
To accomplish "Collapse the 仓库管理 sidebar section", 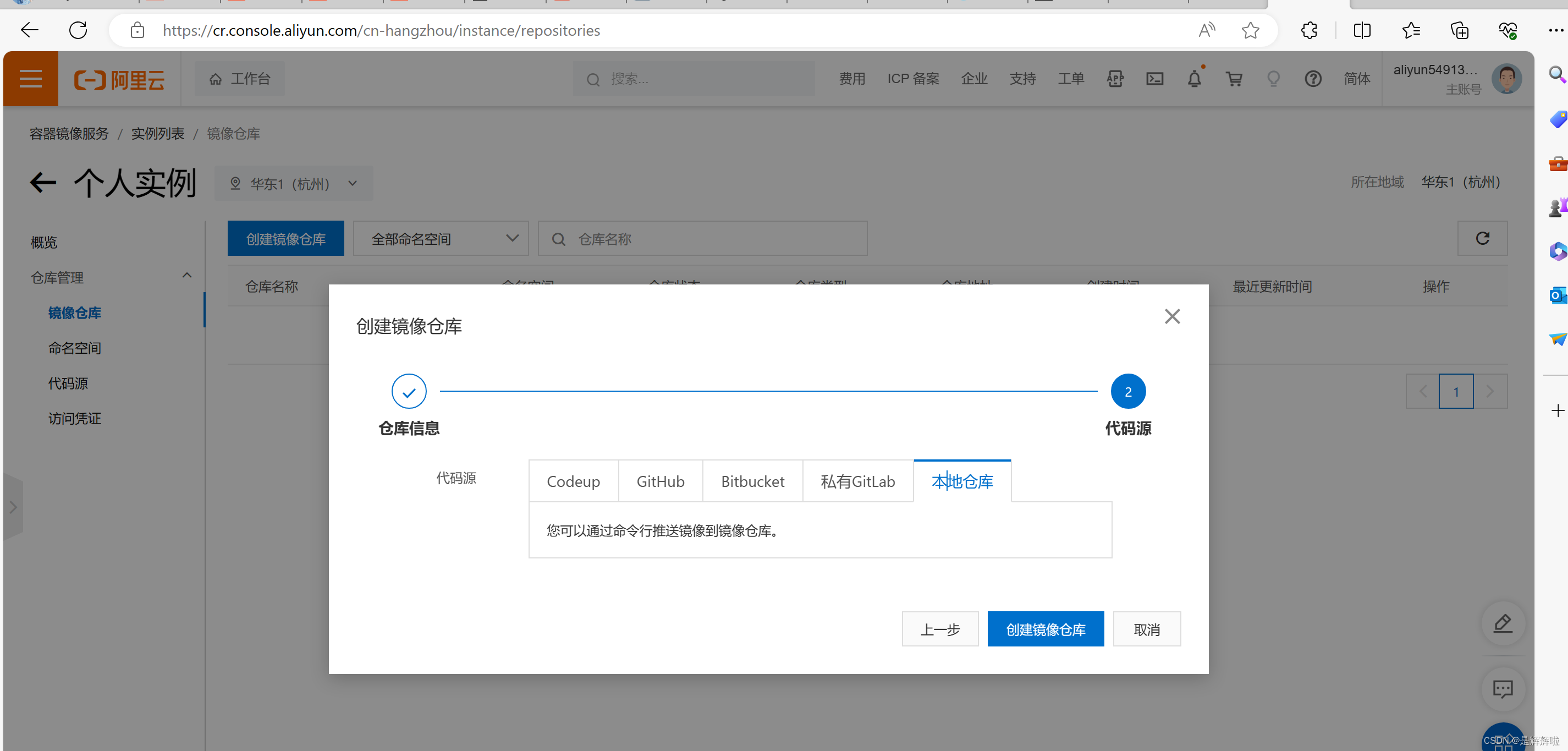I will pyautogui.click(x=186, y=276).
